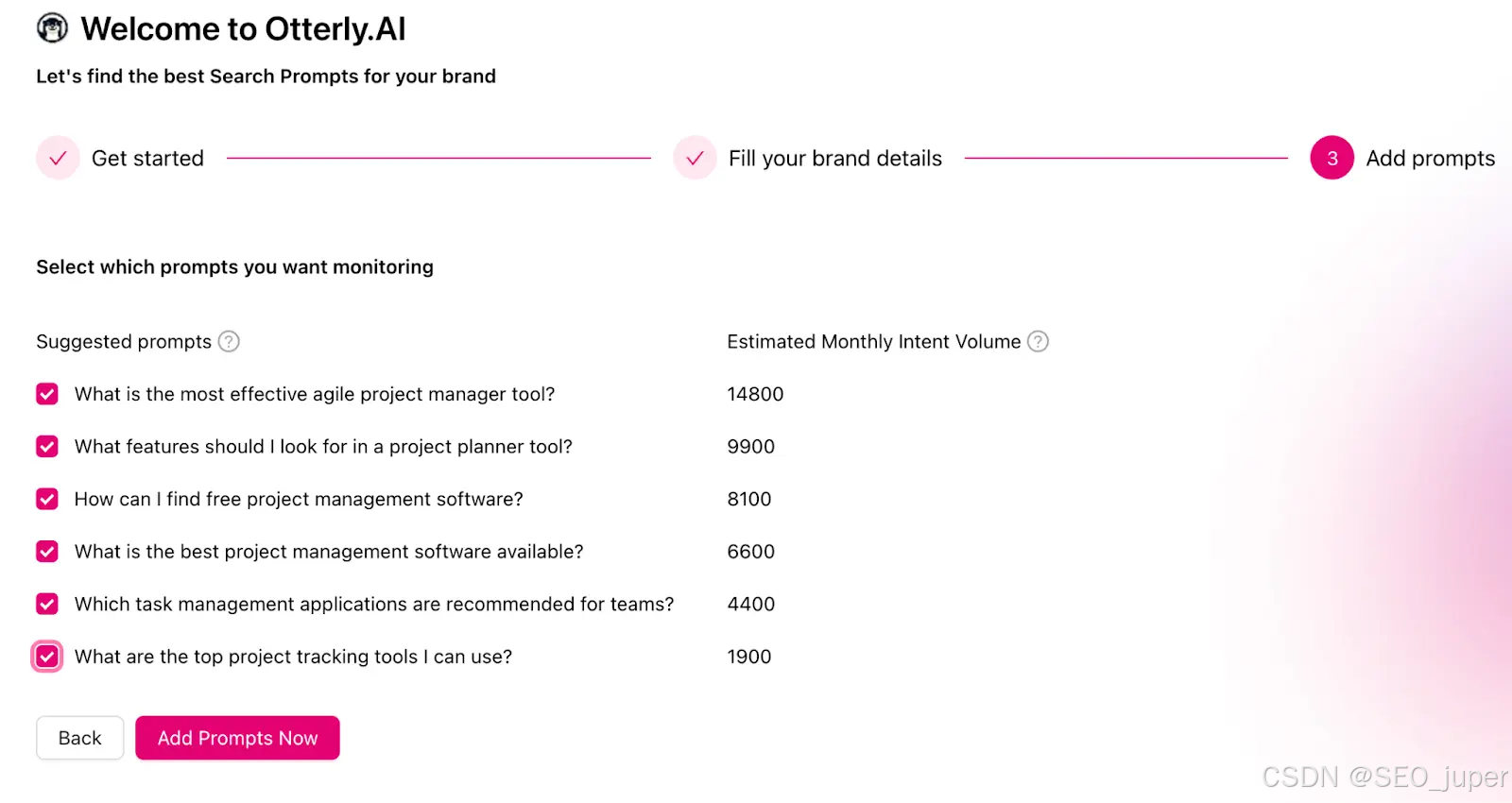Click the step 3 Add prompts circle
The height and width of the screenshot is (803, 1512).
[x=1332, y=158]
